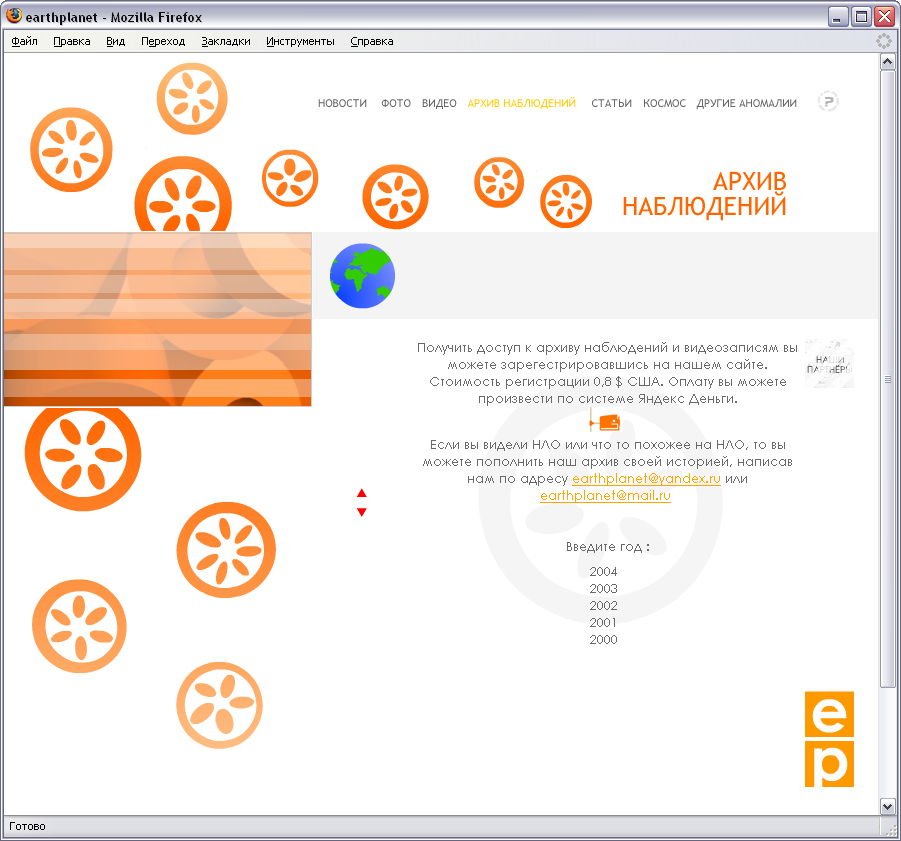Click the red down arrow
The image size is (901, 841).
coord(361,512)
